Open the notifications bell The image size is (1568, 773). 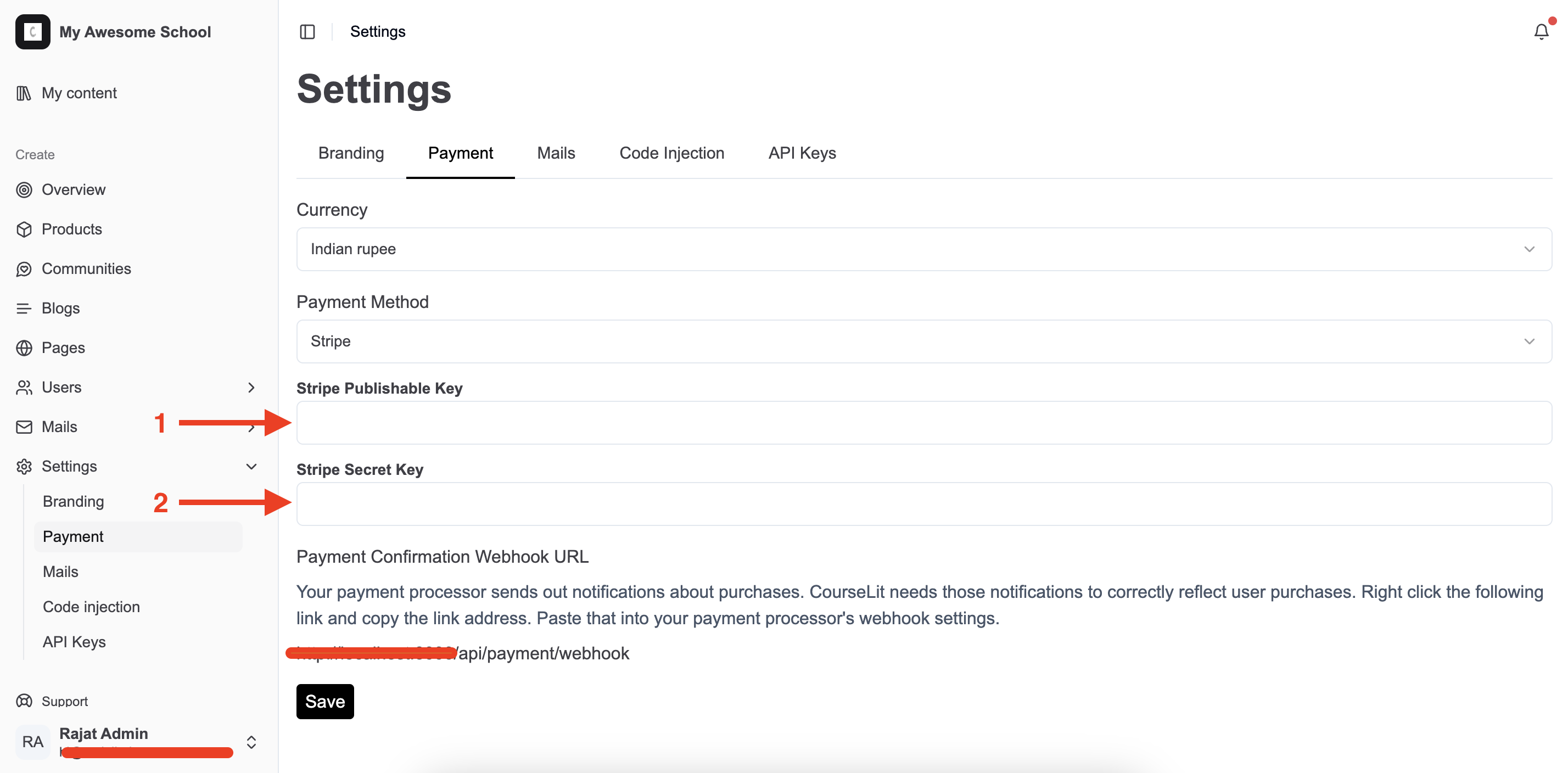click(1541, 31)
